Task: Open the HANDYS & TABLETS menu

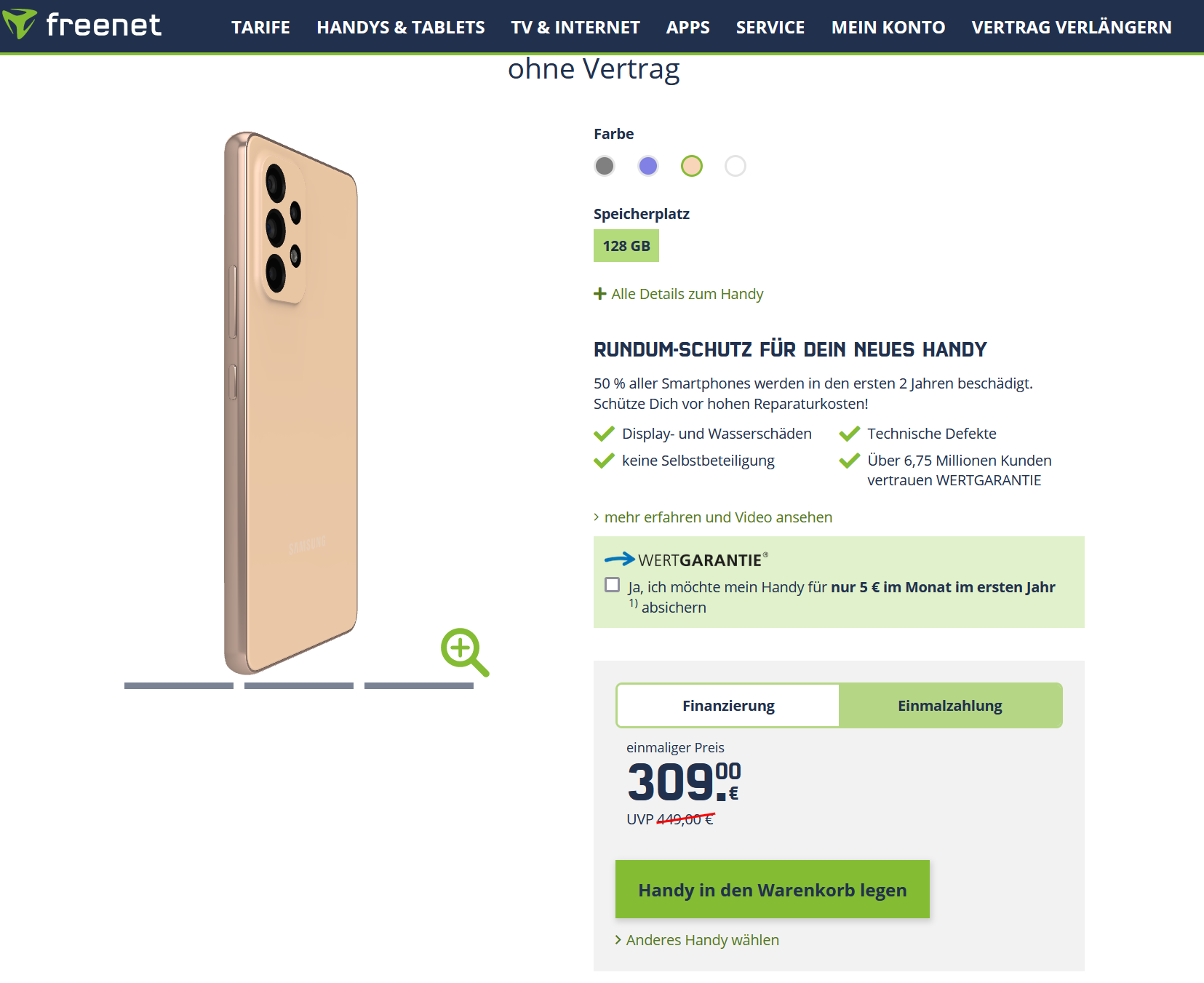Action: [401, 28]
